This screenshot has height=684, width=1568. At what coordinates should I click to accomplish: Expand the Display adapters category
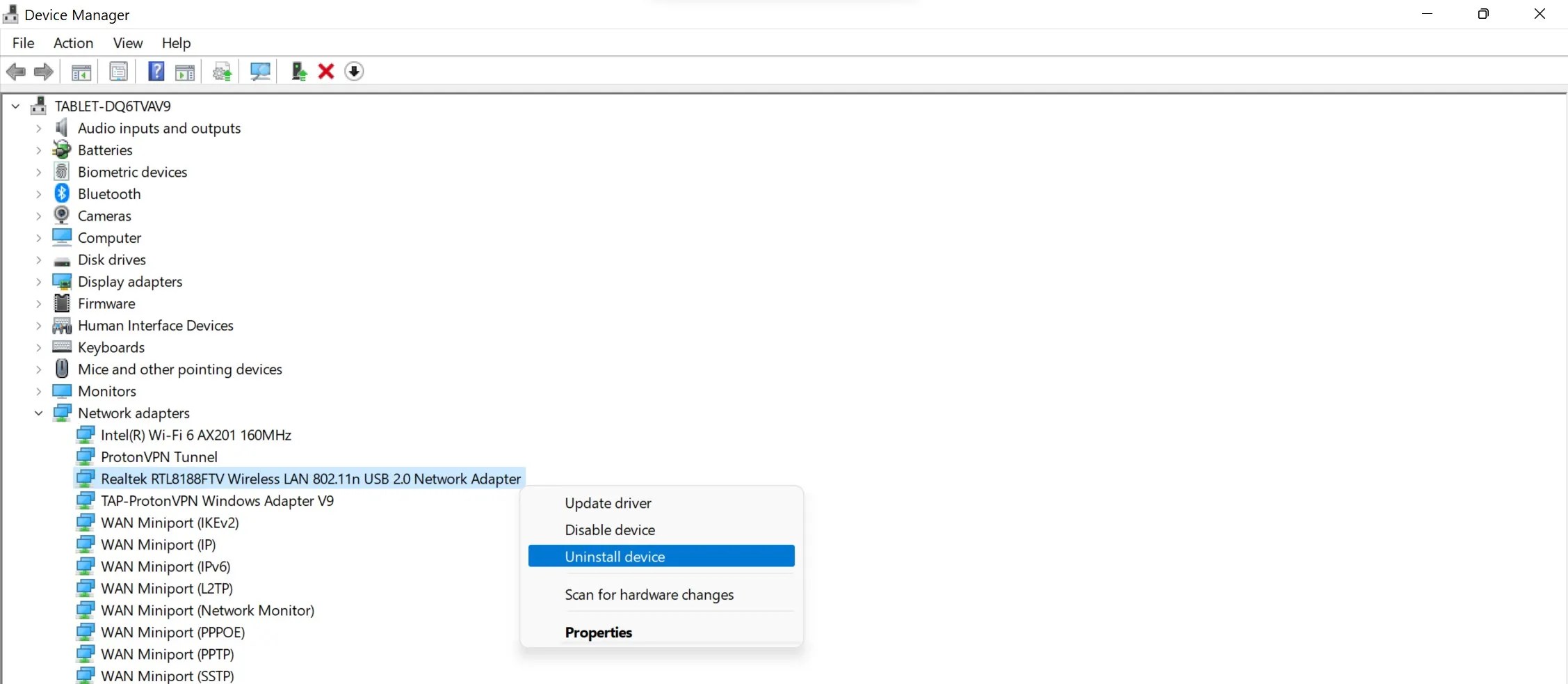(x=39, y=282)
